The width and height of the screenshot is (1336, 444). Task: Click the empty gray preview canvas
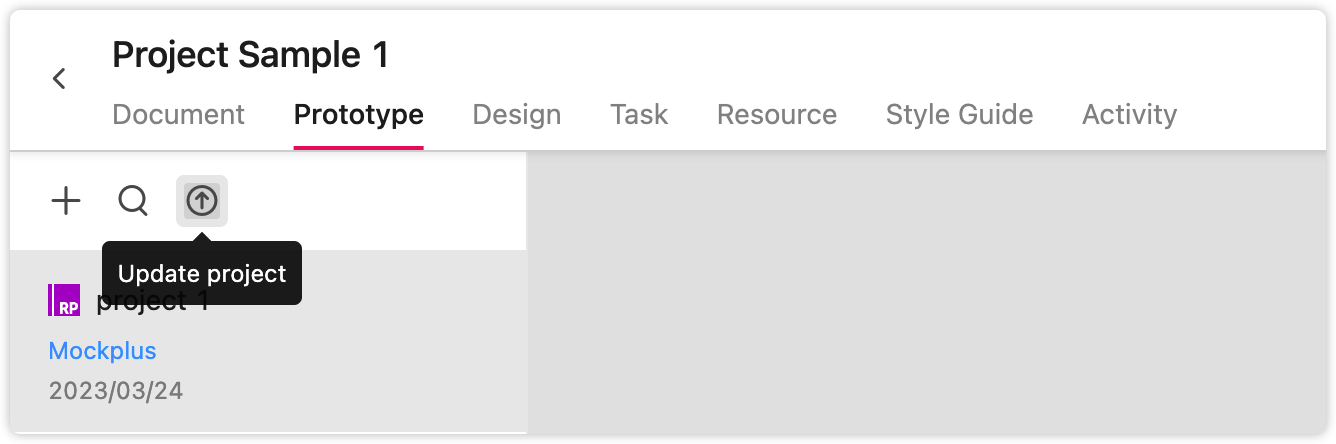(x=927, y=293)
